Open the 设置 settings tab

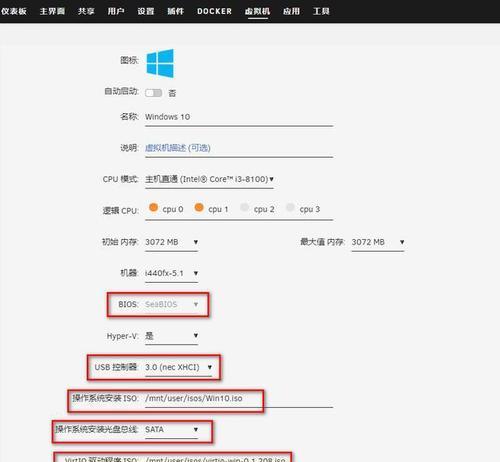146,11
